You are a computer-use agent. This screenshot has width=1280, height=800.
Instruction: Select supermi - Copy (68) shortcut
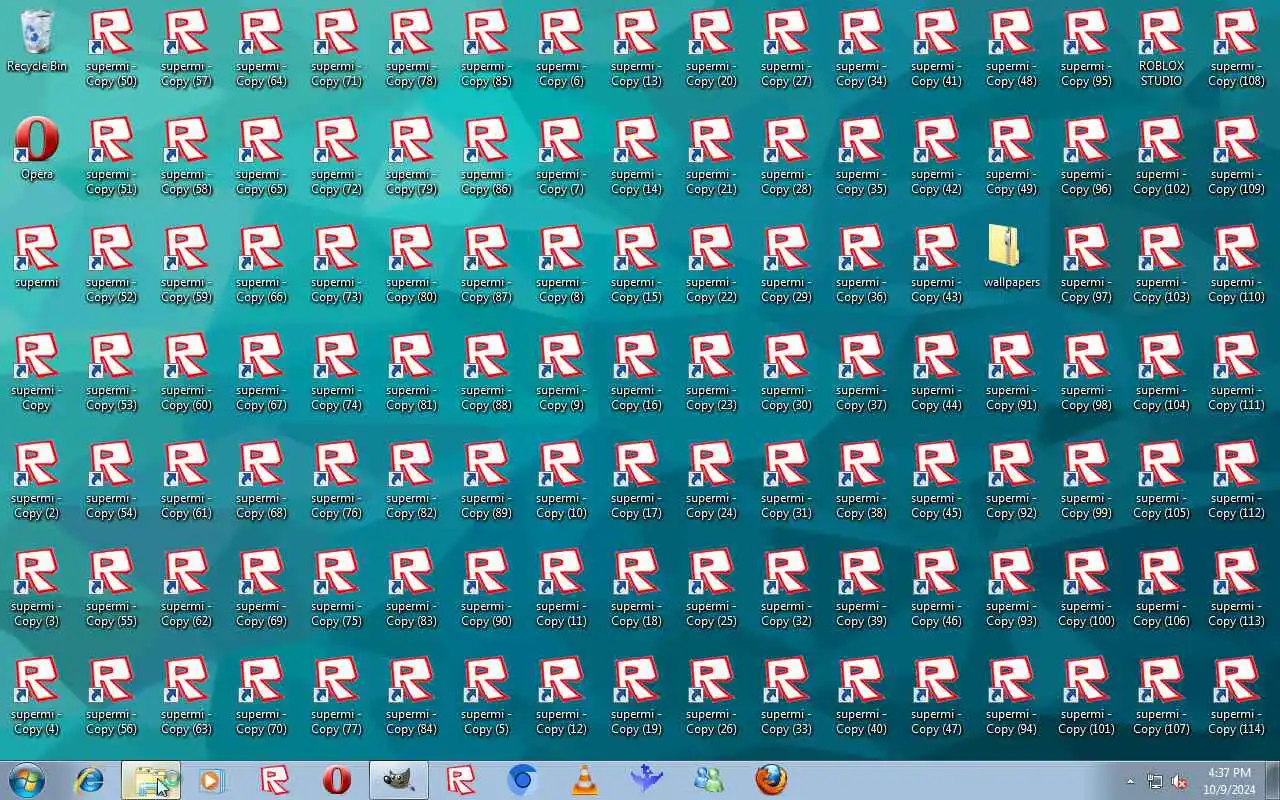tap(262, 480)
